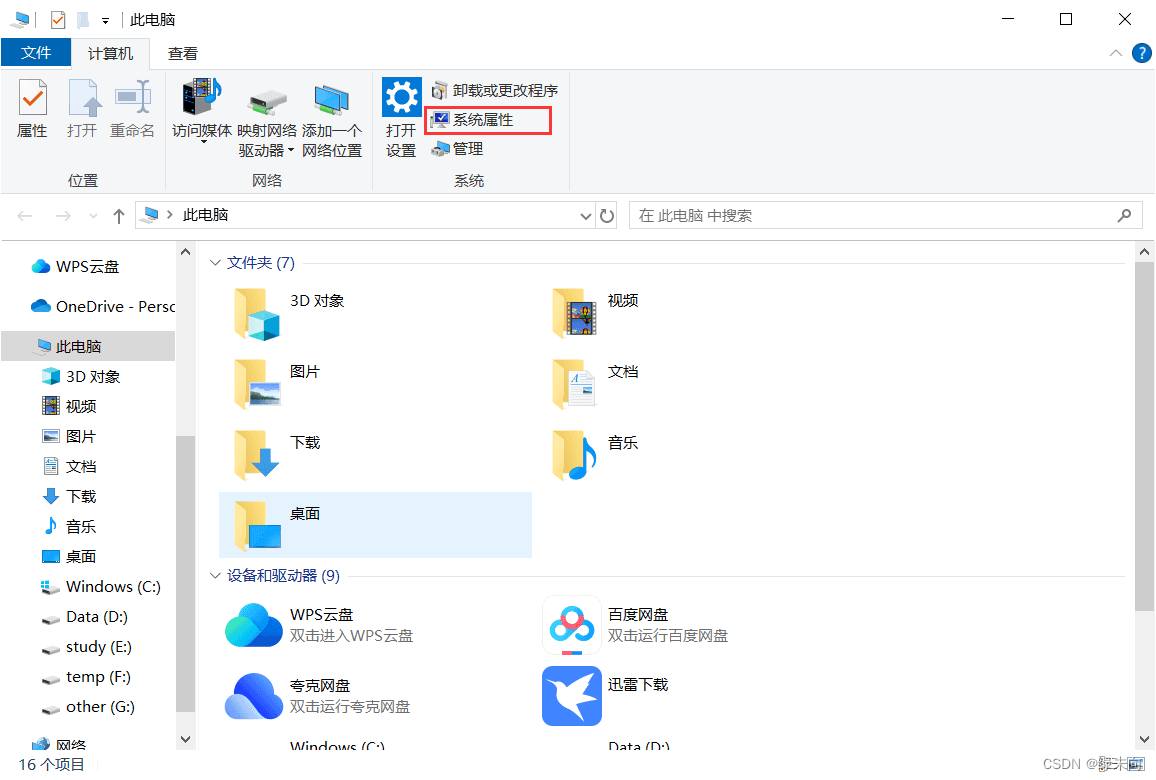The image size is (1156, 780).
Task: Select Windows (C:) in the navigation pane
Action: click(x=101, y=587)
